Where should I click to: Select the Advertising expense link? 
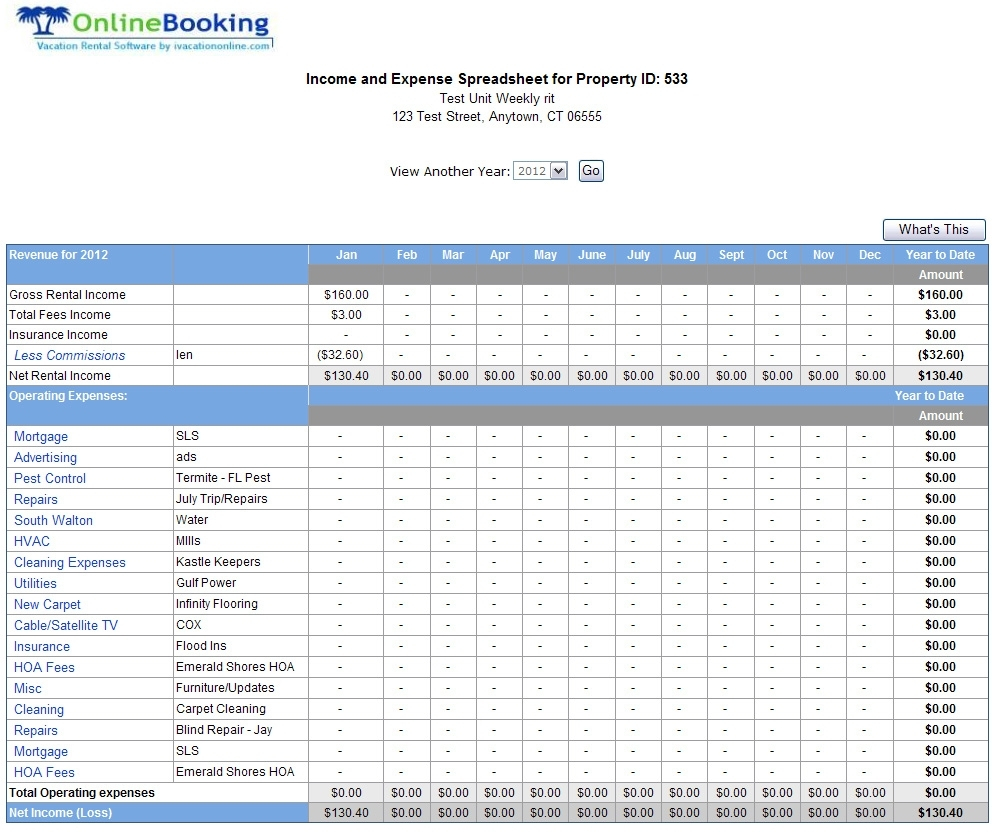(45, 457)
